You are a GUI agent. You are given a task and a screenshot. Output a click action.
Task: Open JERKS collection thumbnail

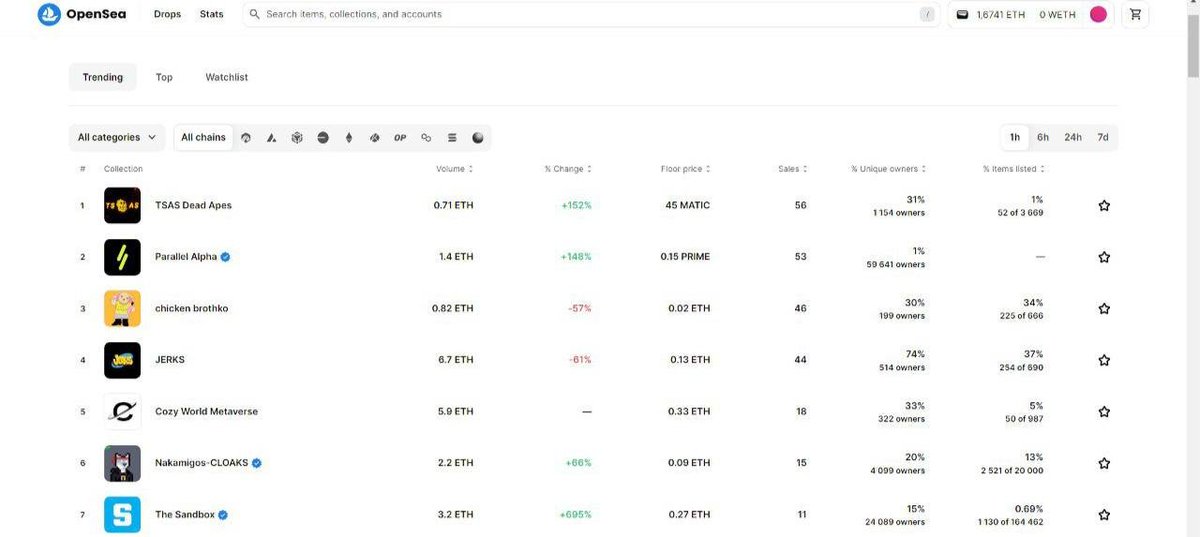[122, 360]
